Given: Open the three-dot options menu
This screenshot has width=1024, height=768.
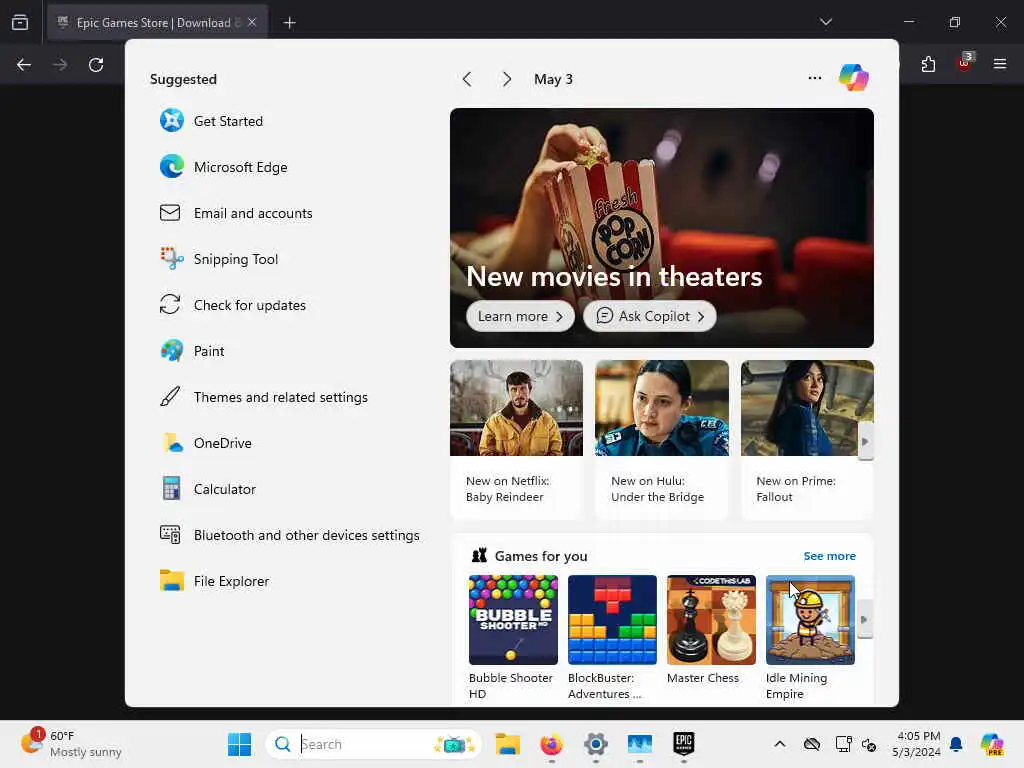Looking at the screenshot, I should (814, 78).
